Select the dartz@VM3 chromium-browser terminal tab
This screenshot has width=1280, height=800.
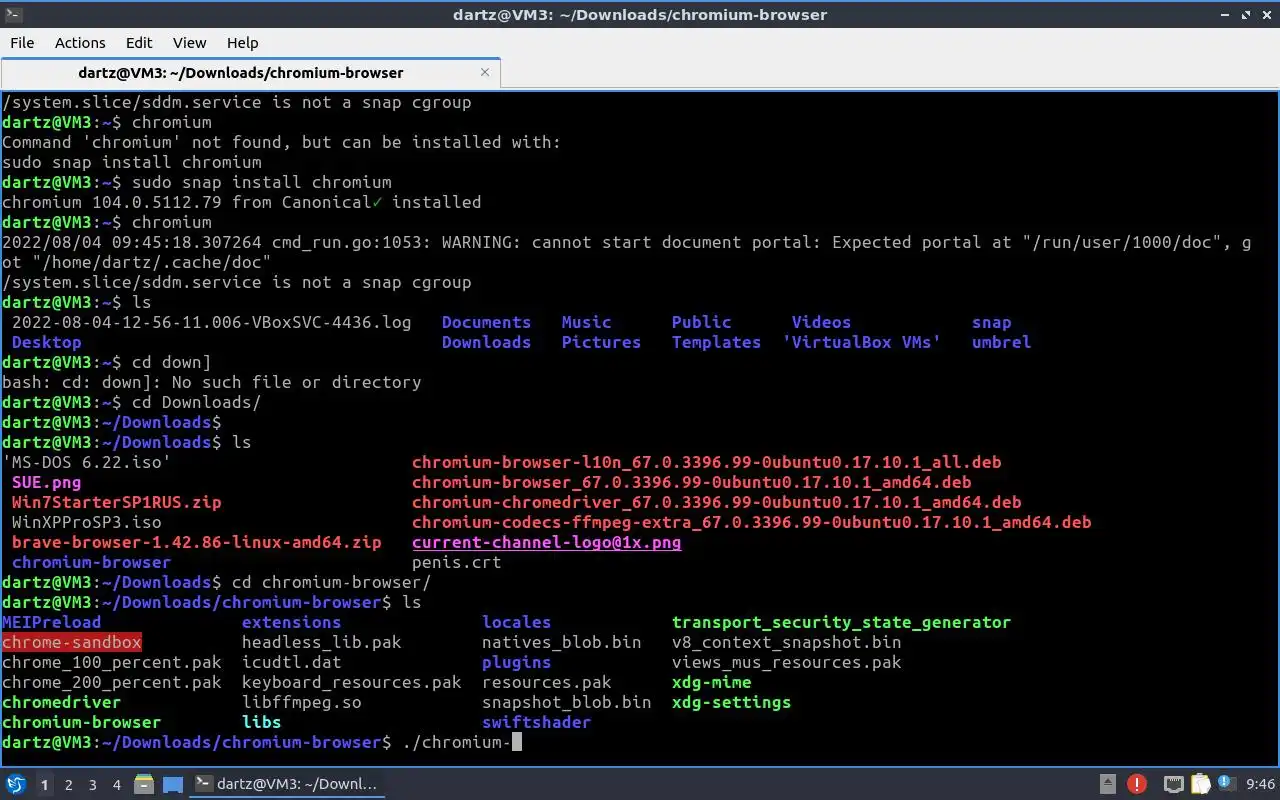point(250,73)
